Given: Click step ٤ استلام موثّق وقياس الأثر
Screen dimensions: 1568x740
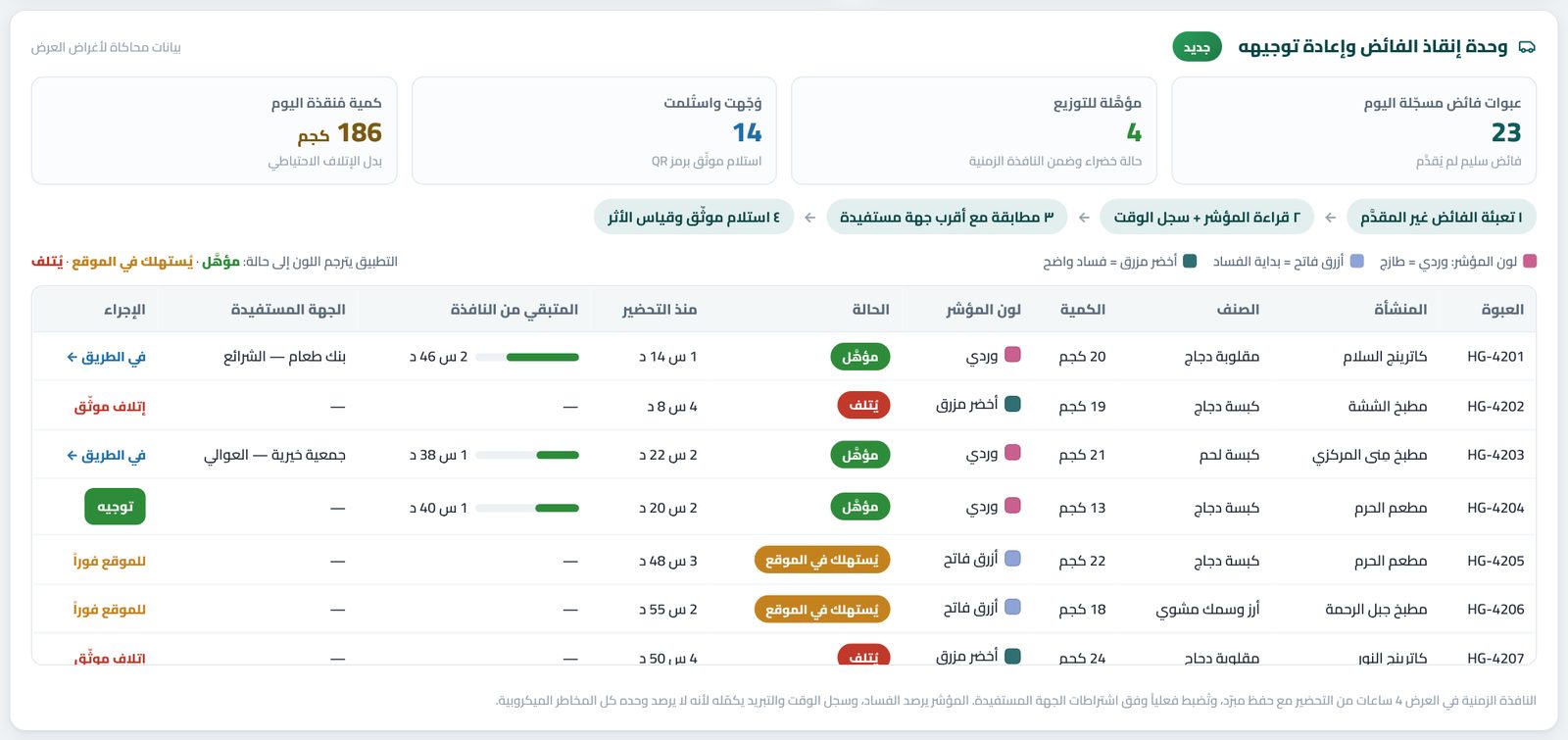Looking at the screenshot, I should coord(694,217).
